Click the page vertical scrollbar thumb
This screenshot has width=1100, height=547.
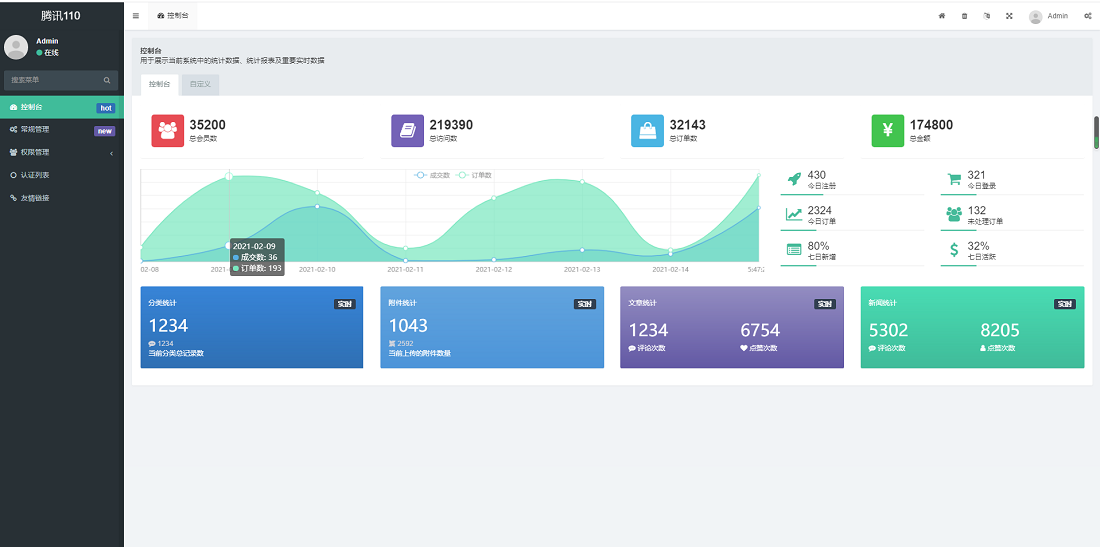tap(1096, 133)
